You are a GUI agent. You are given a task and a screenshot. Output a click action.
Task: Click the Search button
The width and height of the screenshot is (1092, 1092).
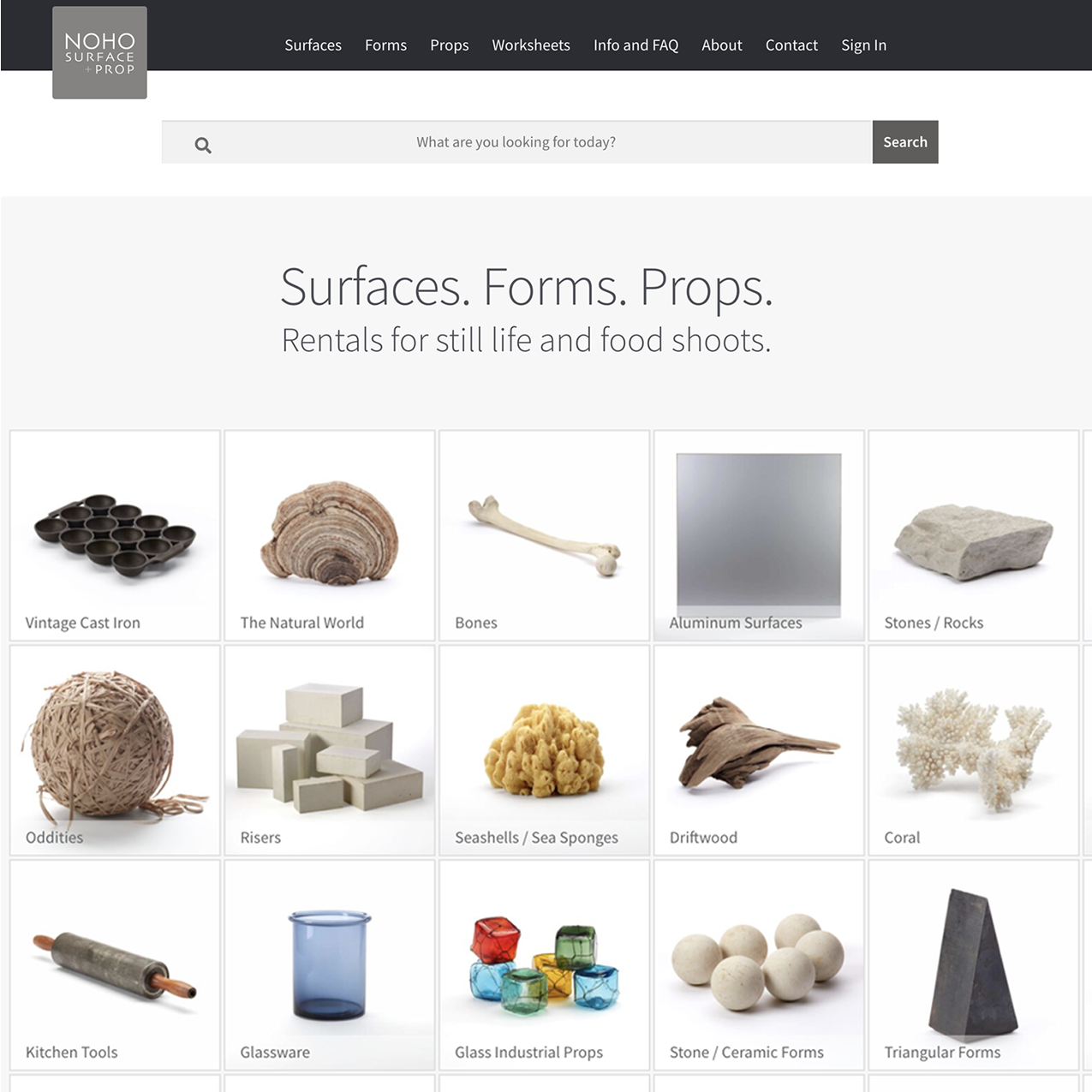[905, 142]
